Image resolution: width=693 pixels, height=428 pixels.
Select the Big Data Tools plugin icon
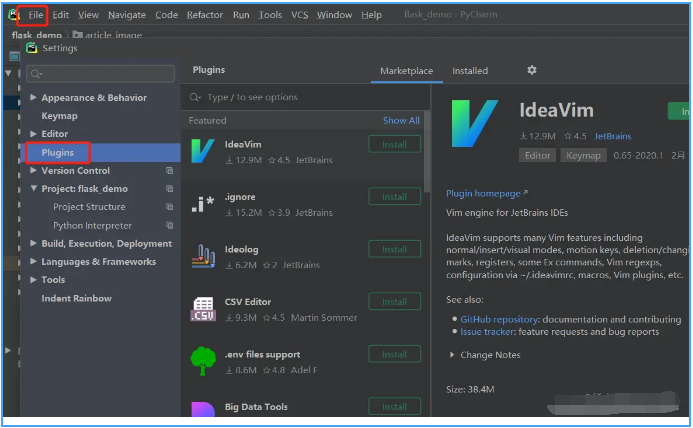[x=202, y=409]
